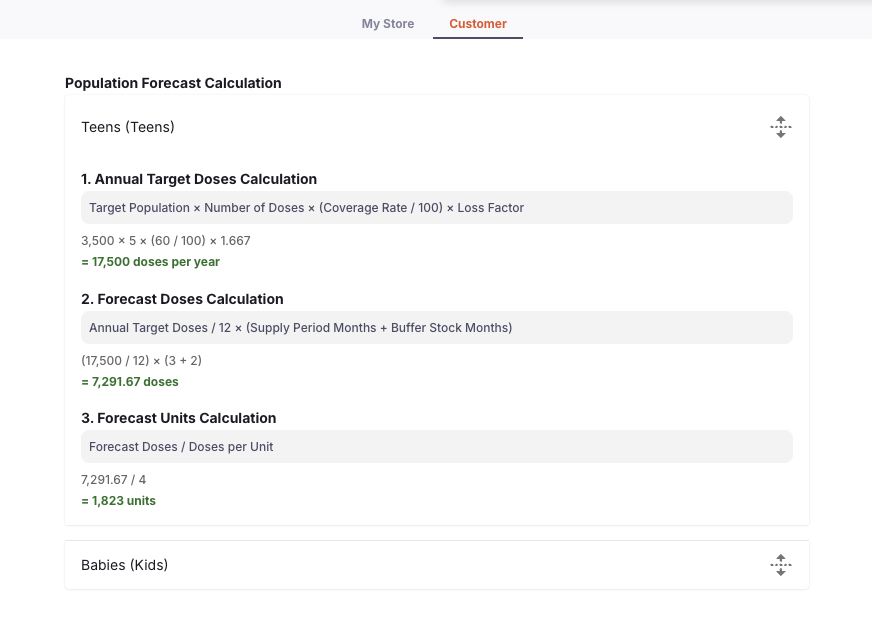Click the up-down arrows beside Teens (Teens)
Viewport: 872px width, 622px height.
pyautogui.click(x=780, y=127)
